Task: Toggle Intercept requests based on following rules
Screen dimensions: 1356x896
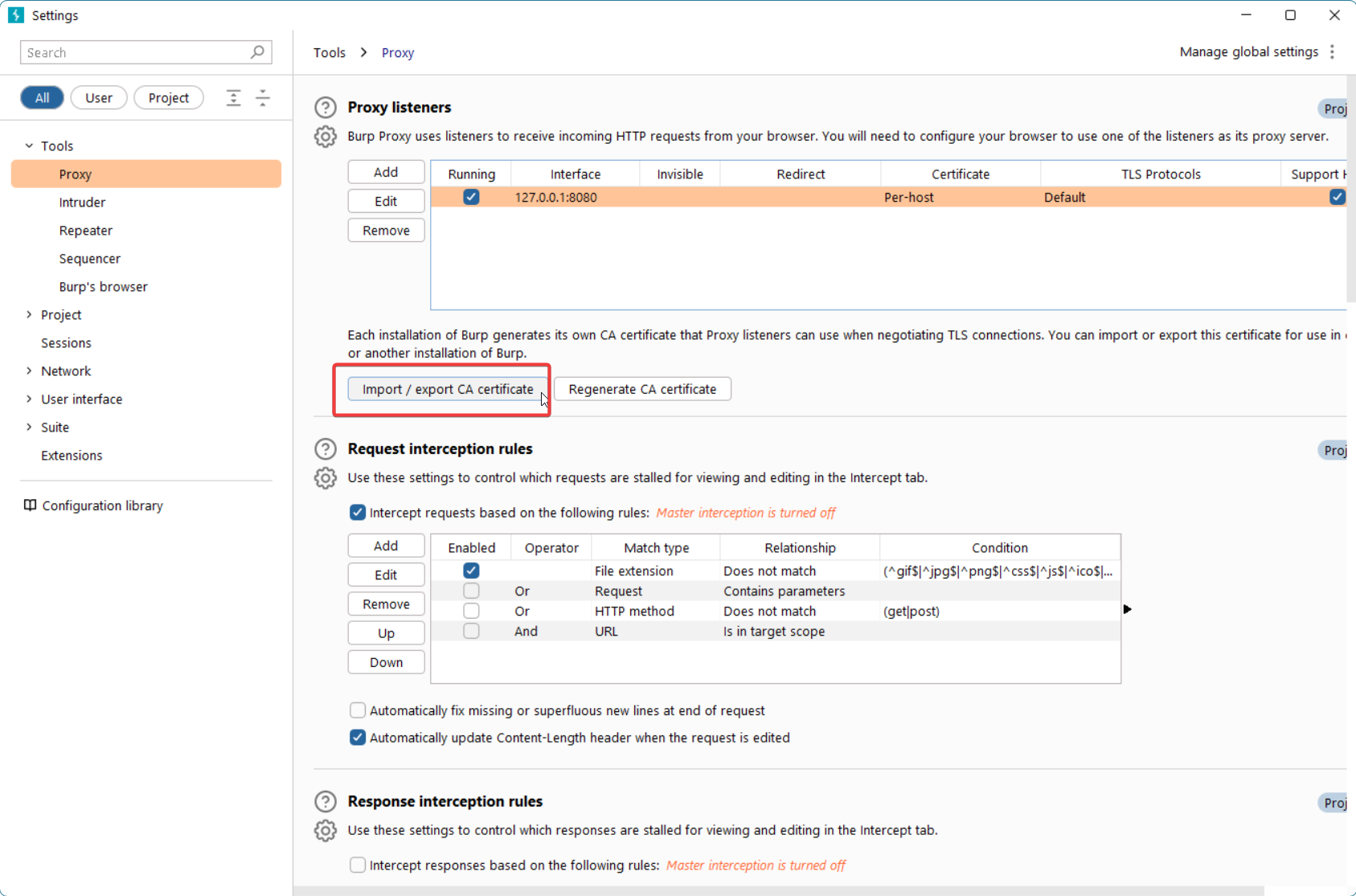Action: pos(358,513)
